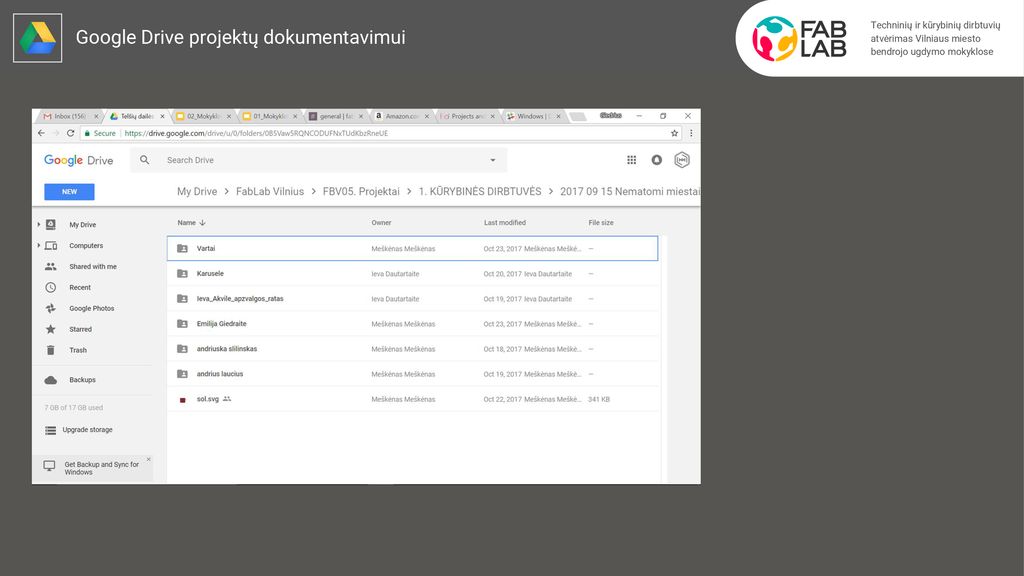
Task: Switch to the 02_Mokykla tab
Action: [203, 116]
